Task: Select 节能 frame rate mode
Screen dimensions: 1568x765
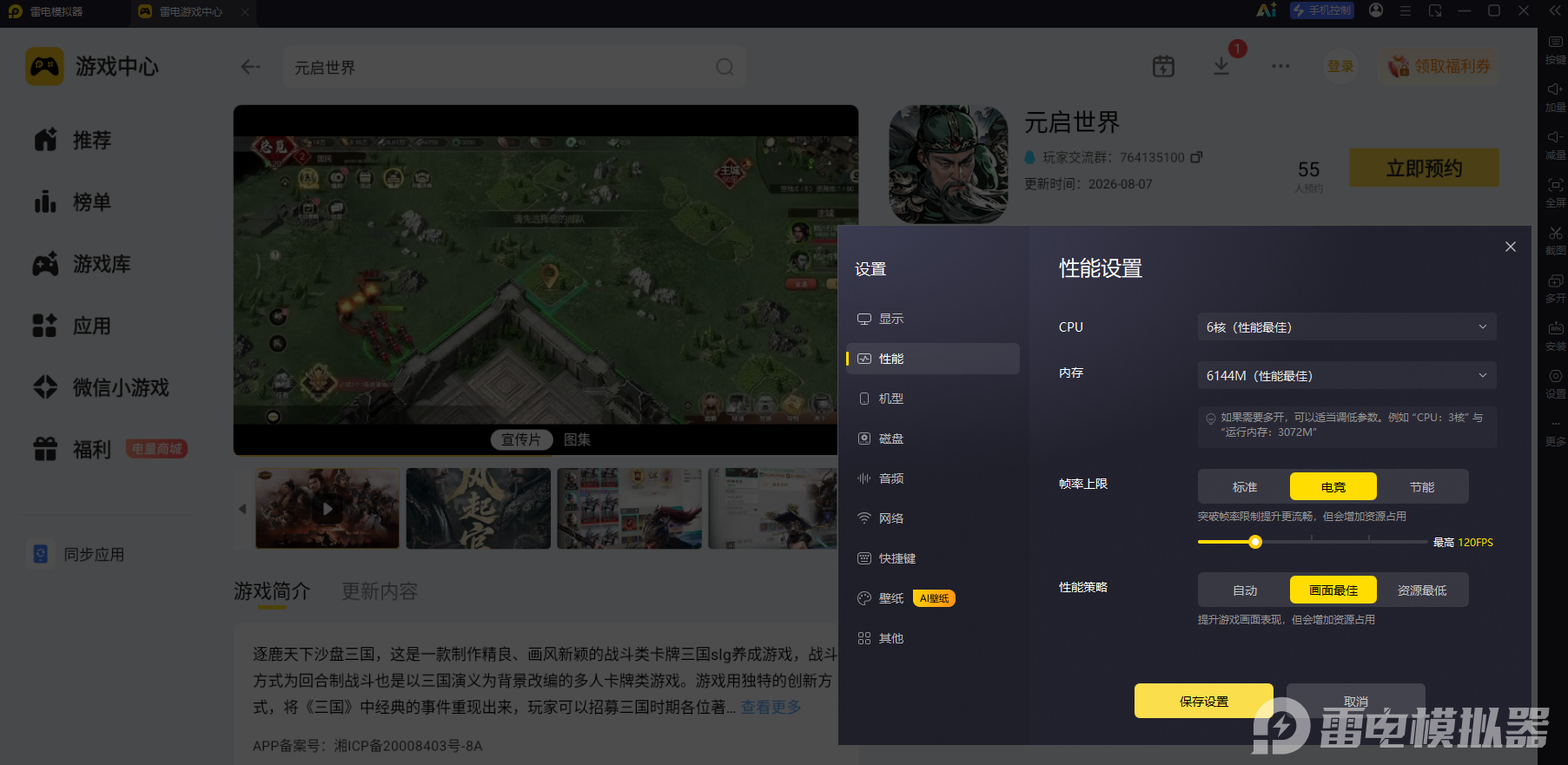Action: (x=1422, y=487)
